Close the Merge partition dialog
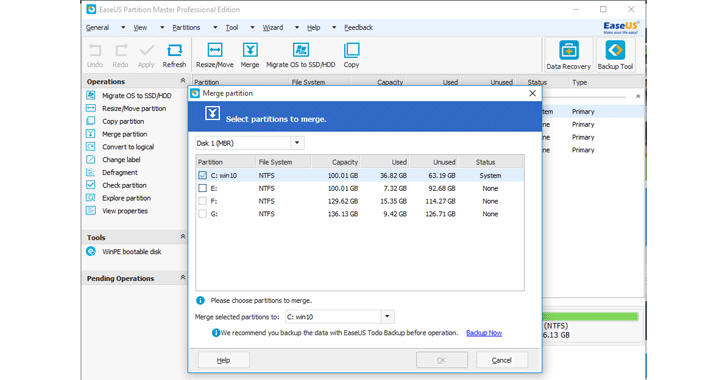 coord(533,93)
